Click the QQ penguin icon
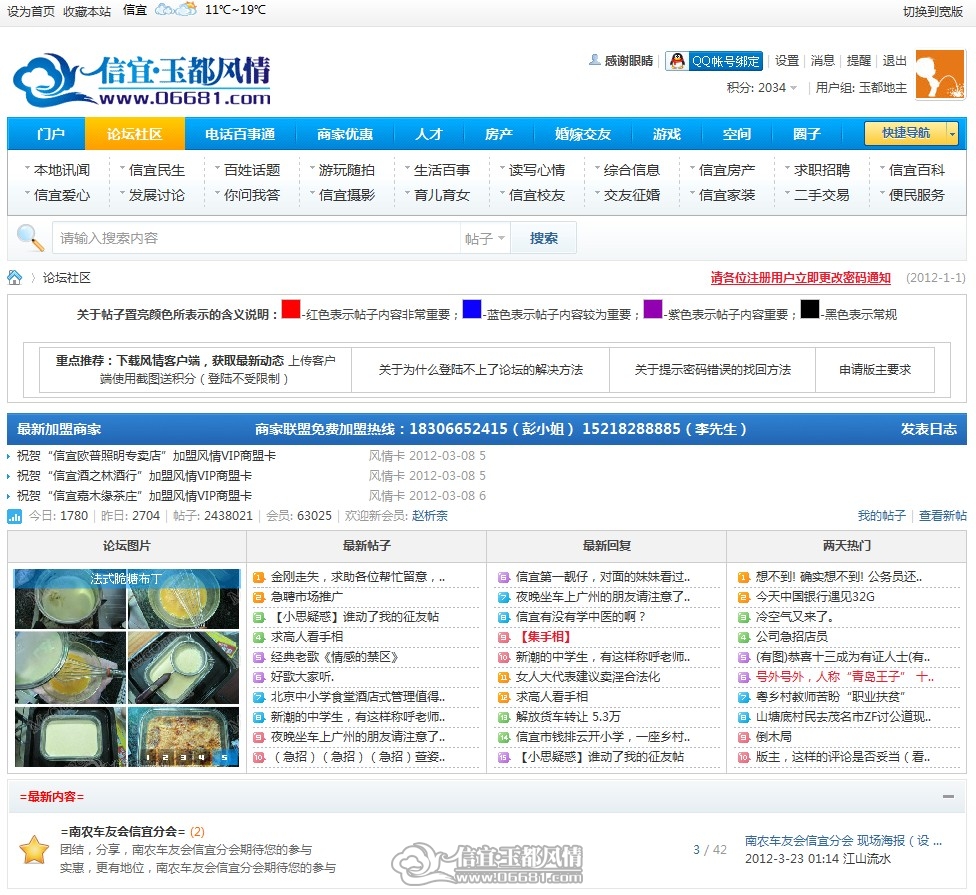Screen dimensions: 976x895 (x=677, y=61)
